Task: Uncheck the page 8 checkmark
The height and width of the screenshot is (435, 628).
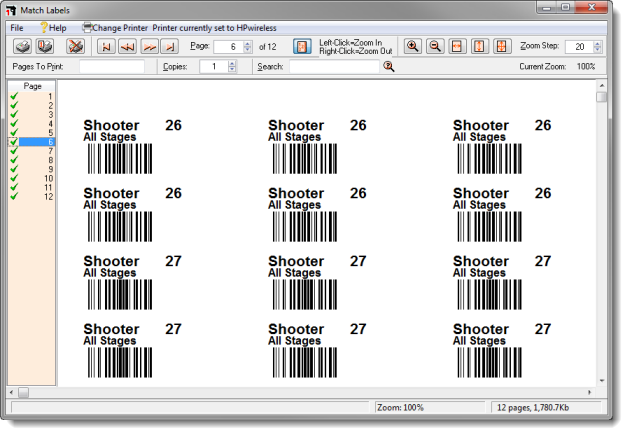Action: (14, 160)
